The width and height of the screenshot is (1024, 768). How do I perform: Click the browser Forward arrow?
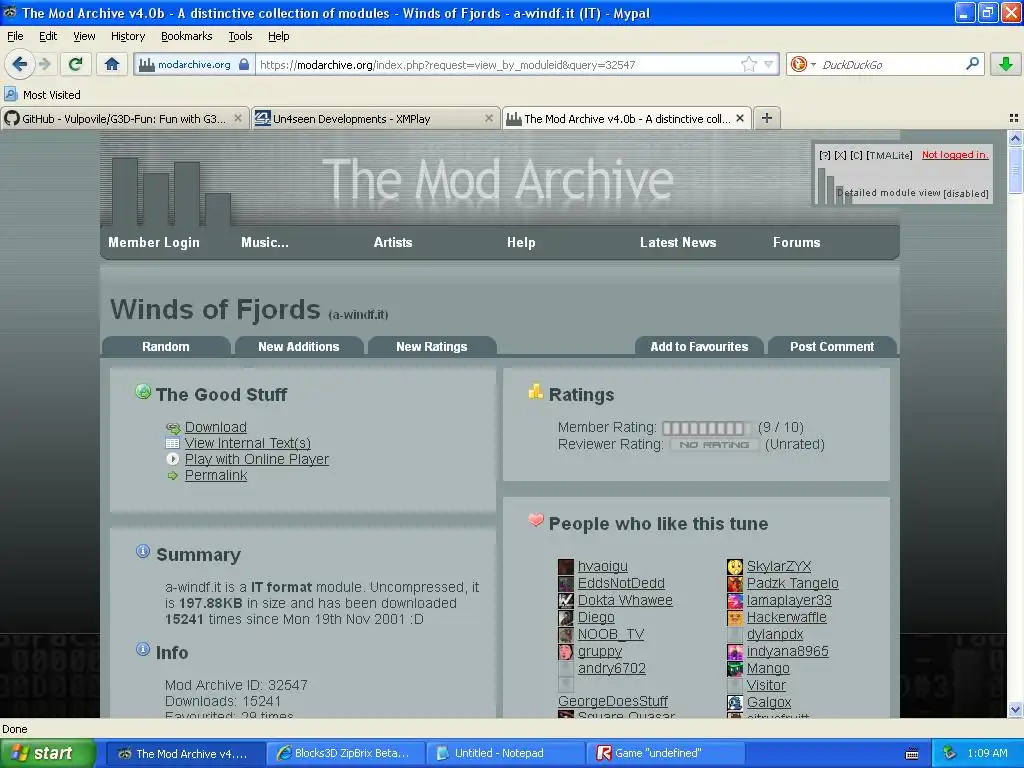pos(44,64)
